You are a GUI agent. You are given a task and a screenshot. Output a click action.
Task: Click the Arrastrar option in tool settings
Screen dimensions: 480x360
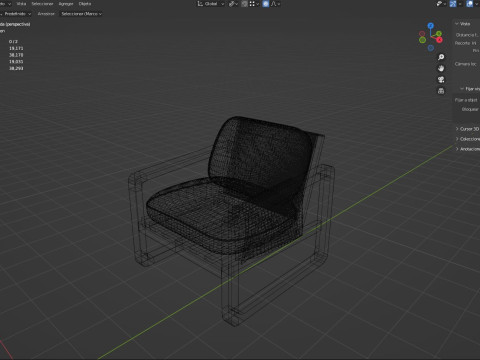click(46, 14)
